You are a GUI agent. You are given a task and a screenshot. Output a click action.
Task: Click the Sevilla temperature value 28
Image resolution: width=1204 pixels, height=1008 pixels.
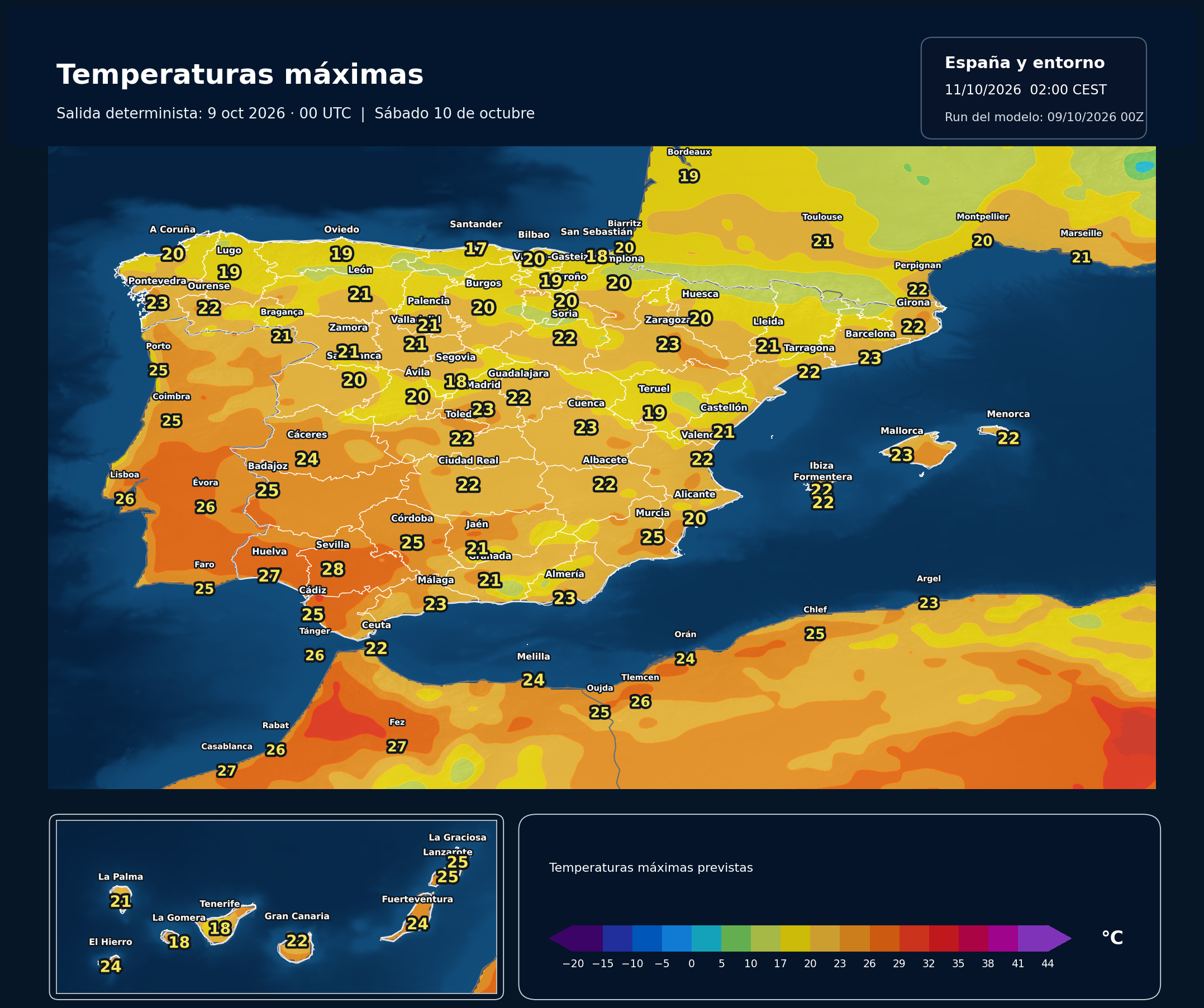332,569
